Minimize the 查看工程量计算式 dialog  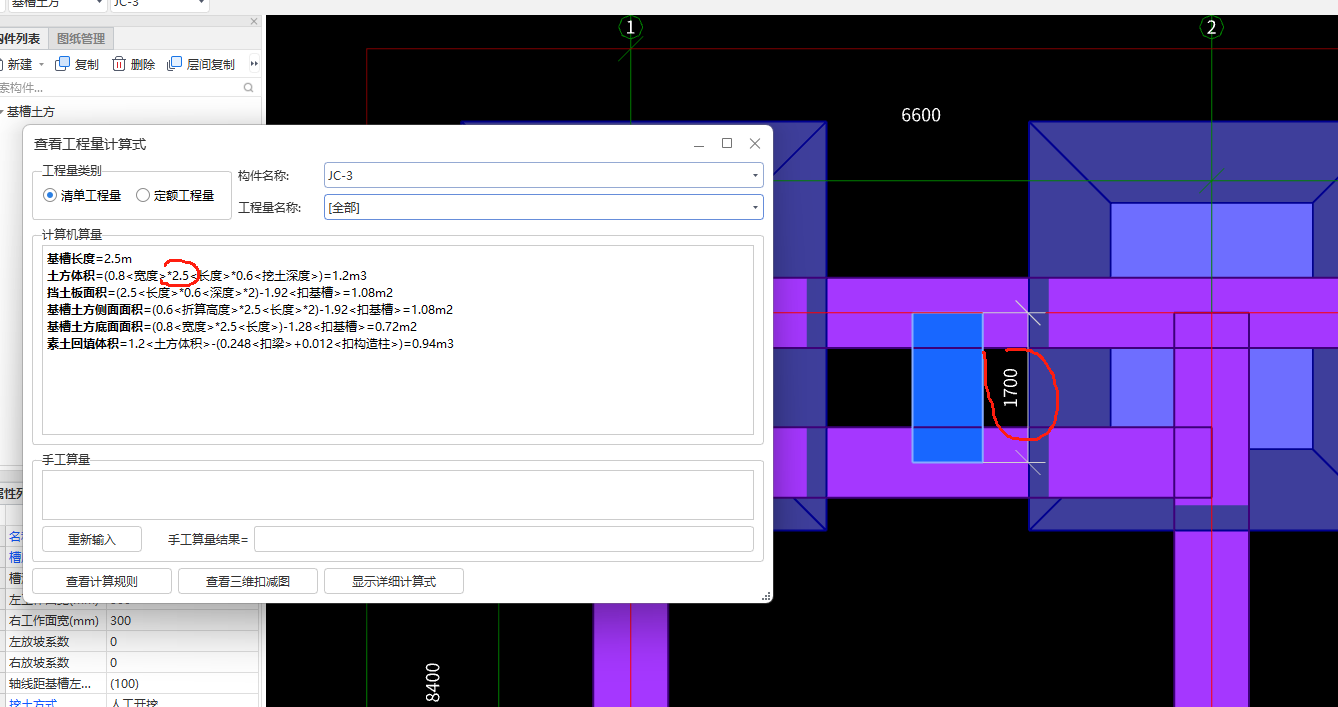pyautogui.click(x=699, y=144)
